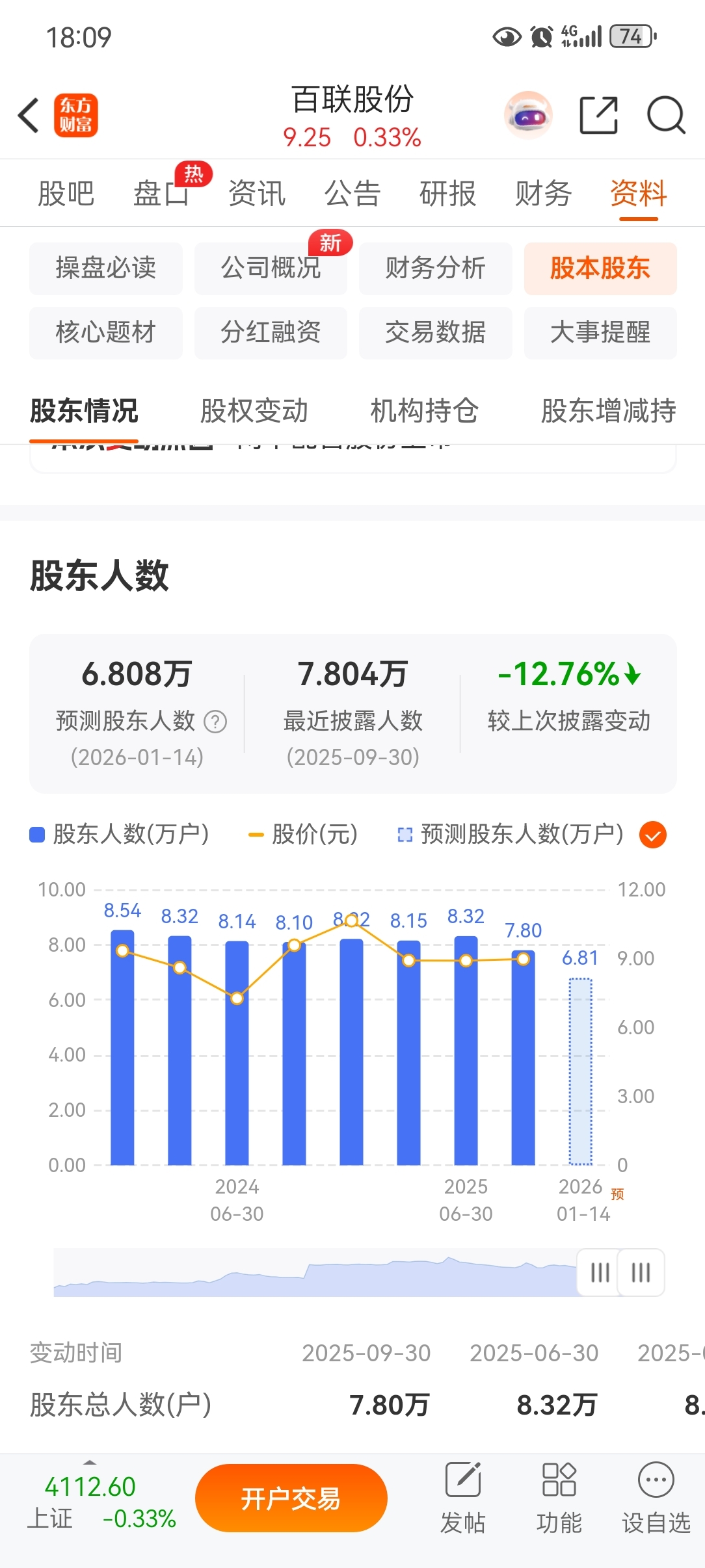
Task: Tap the 2025-06-30 column header
Action: coord(534,1353)
